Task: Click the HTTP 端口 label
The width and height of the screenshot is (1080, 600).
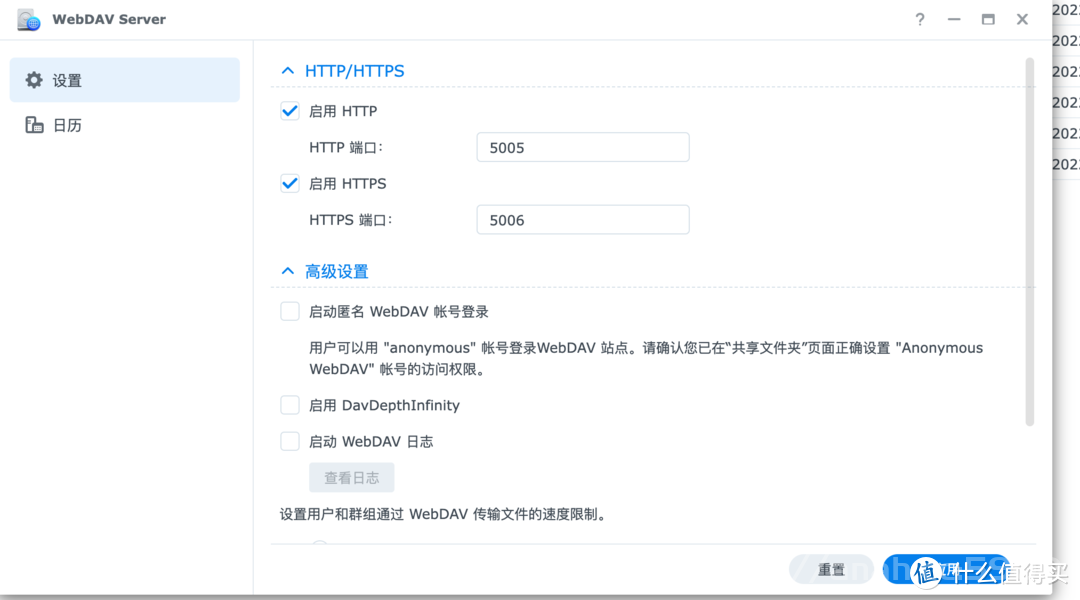Action: [346, 147]
